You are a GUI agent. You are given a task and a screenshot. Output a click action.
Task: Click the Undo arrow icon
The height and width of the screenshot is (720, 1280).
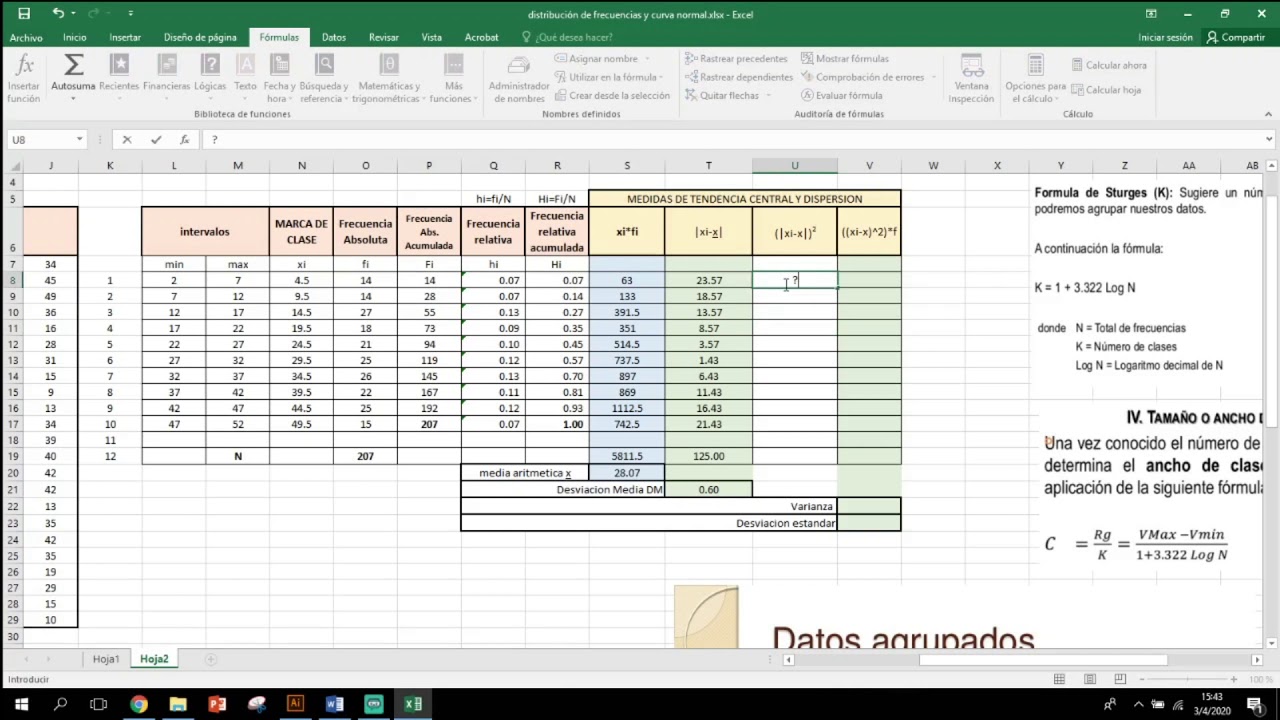[x=58, y=14]
